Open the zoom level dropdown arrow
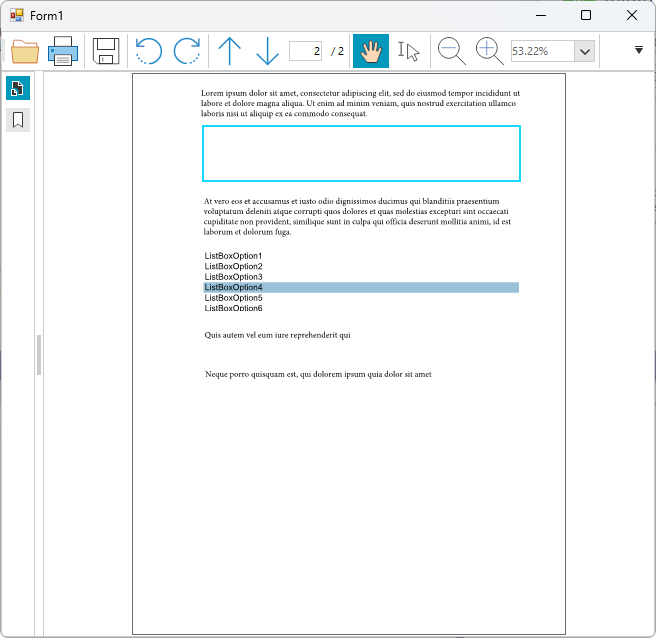The width and height of the screenshot is (656, 638). pyautogui.click(x=584, y=51)
